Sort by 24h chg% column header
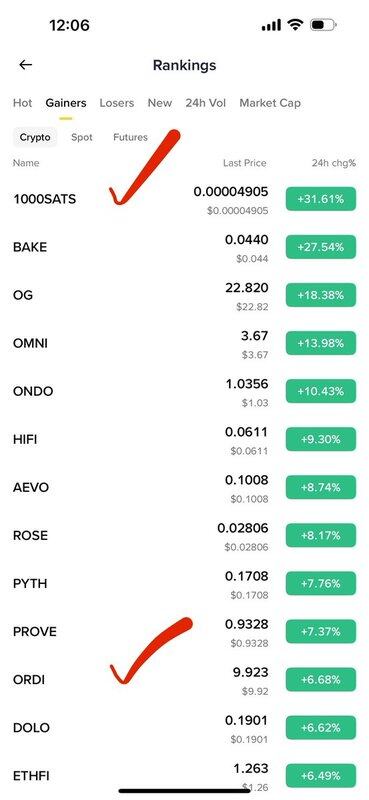 334,163
